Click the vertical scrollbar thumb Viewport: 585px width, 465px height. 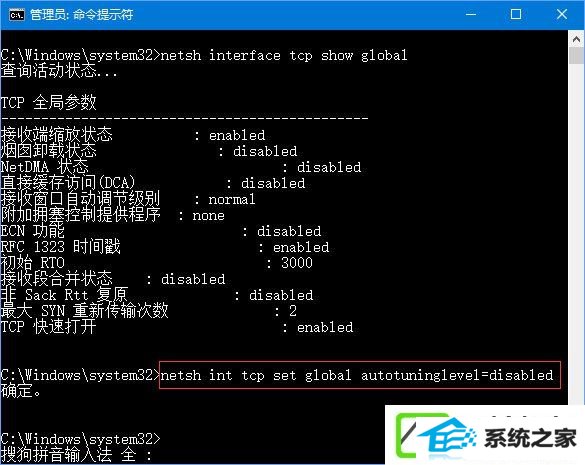click(576, 56)
